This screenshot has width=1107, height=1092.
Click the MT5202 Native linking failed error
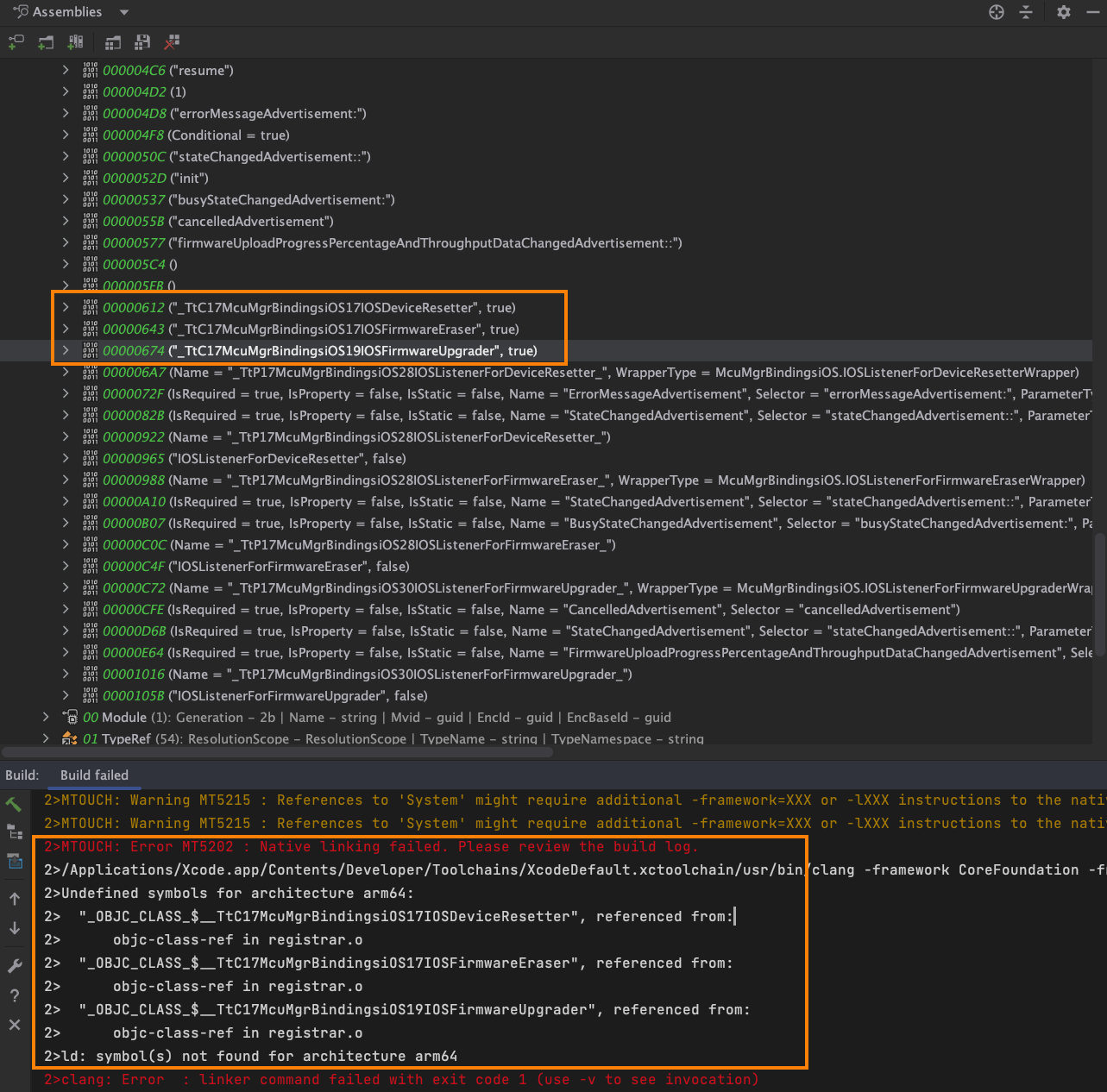click(x=371, y=846)
